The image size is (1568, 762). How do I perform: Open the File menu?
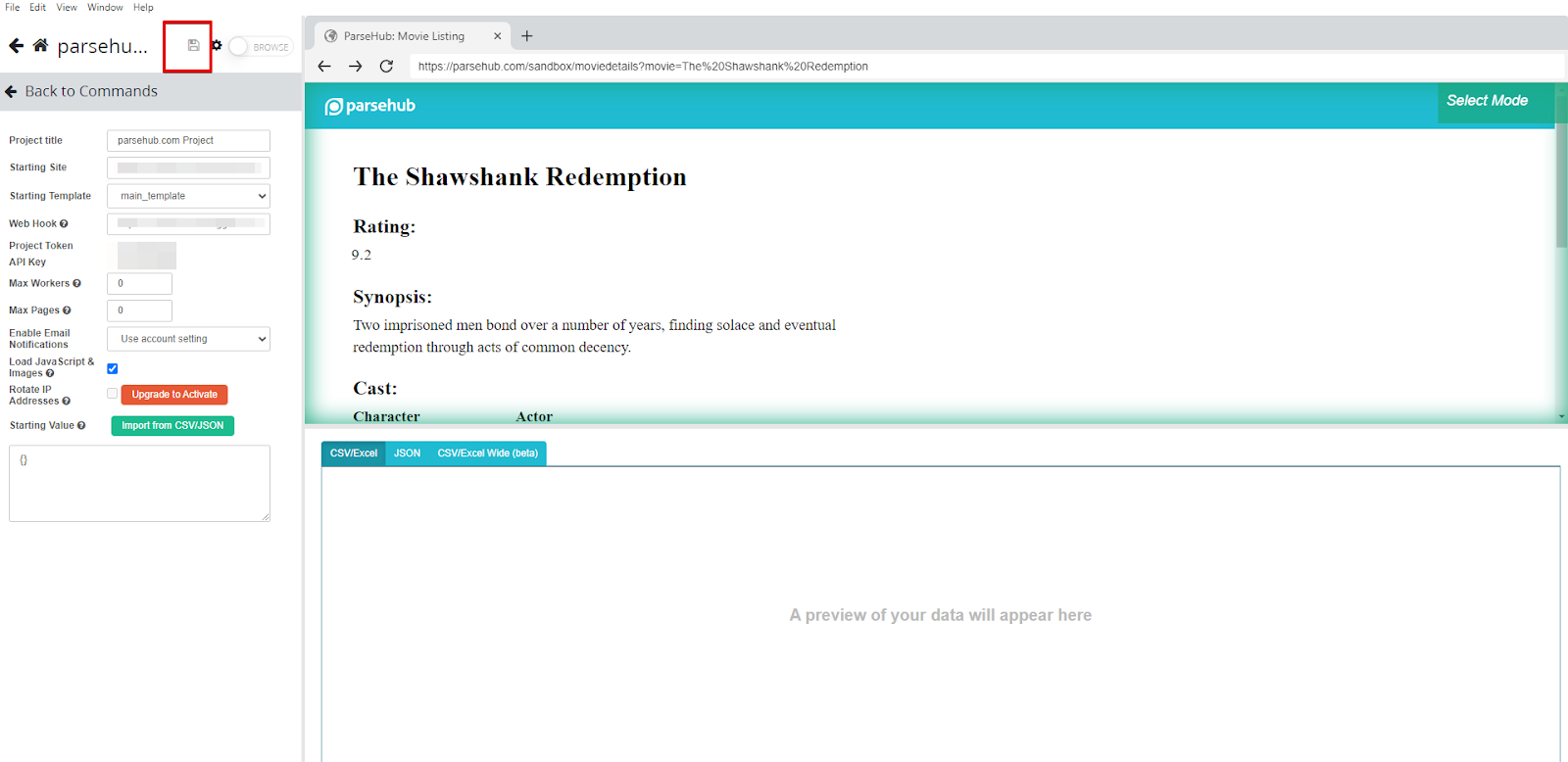13,7
